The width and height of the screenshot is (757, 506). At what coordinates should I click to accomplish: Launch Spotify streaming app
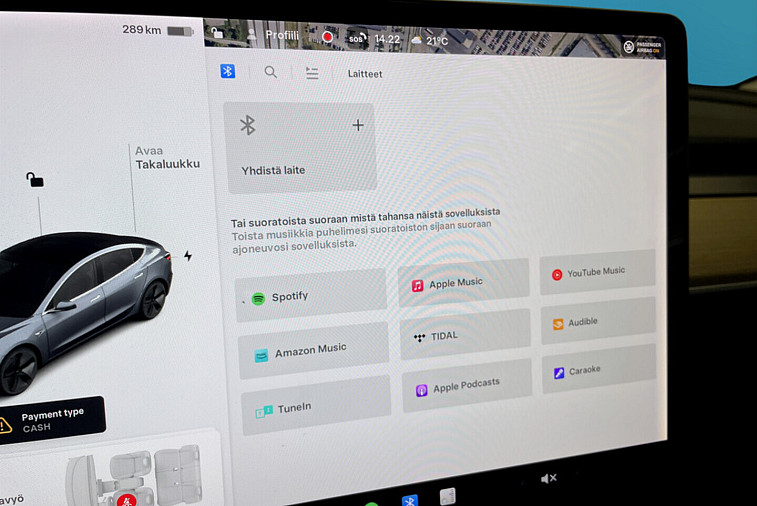[311, 296]
